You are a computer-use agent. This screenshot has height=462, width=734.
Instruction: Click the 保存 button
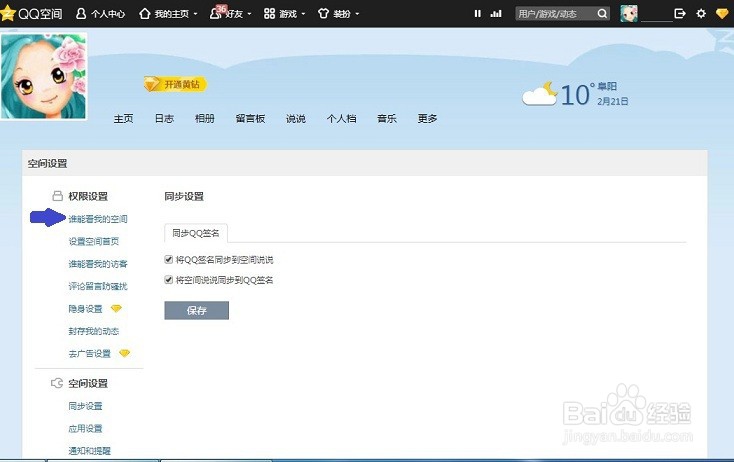coord(197,310)
